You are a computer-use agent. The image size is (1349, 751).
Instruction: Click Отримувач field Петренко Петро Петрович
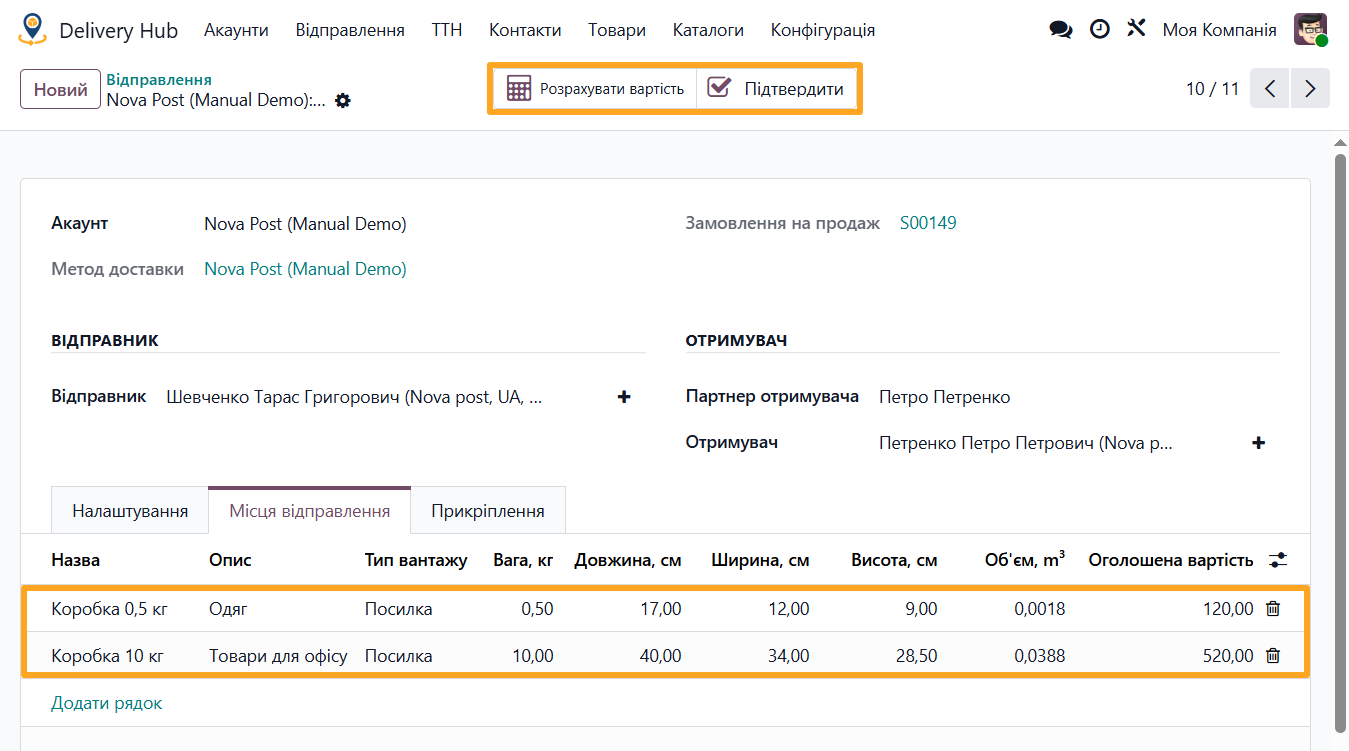click(x=1025, y=442)
